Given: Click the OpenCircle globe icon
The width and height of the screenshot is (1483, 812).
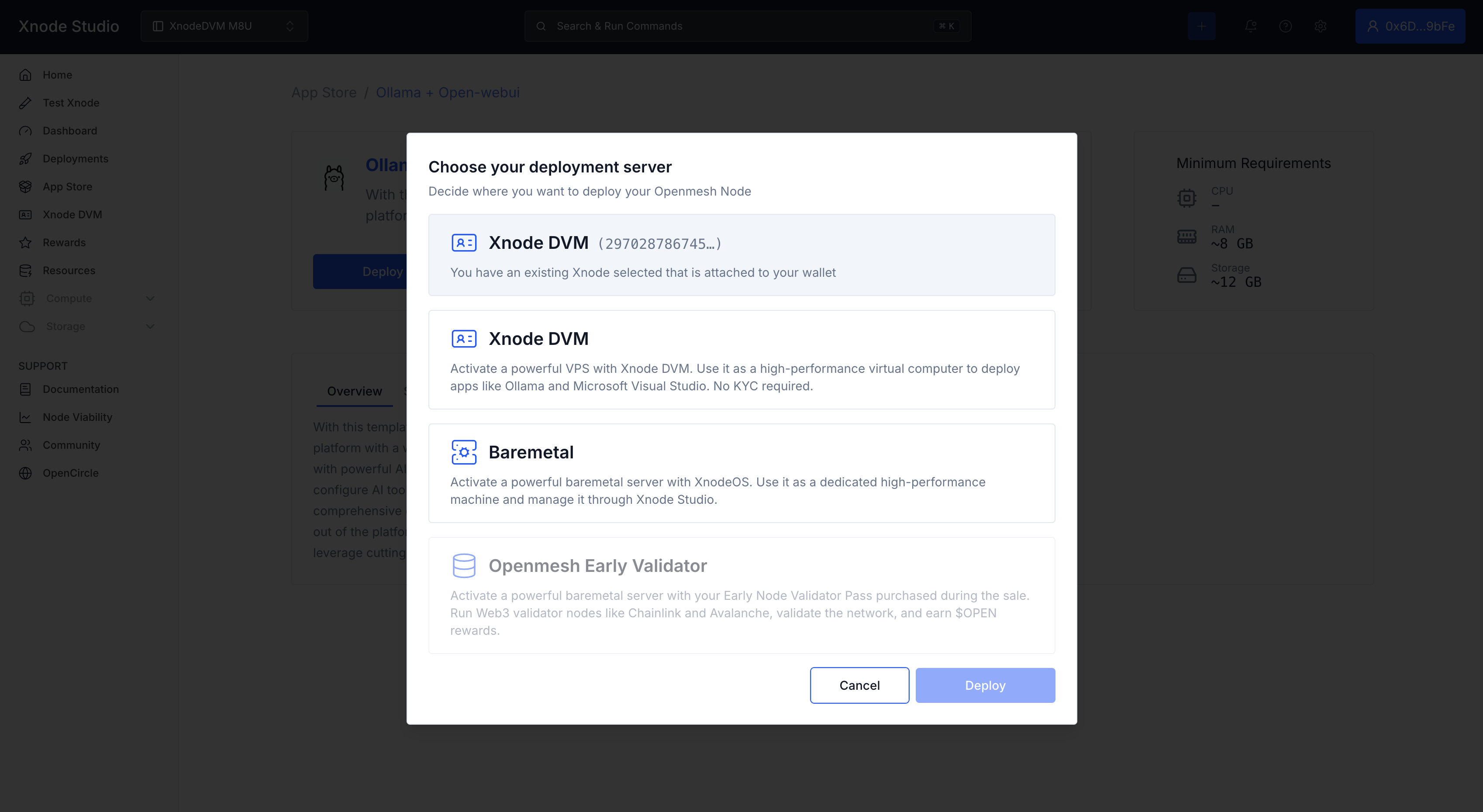Looking at the screenshot, I should [x=25, y=473].
